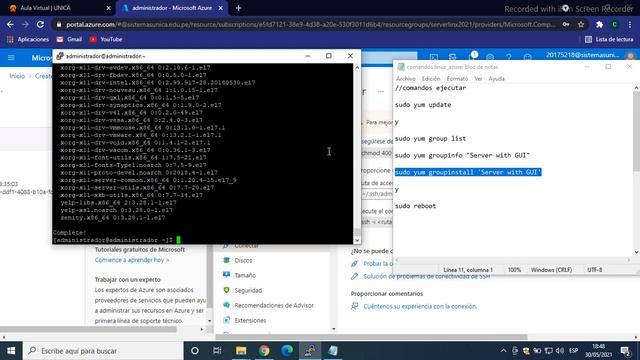The width and height of the screenshot is (640, 360).
Task: Click UTF-8 status bar entry
Action: [x=594, y=270]
